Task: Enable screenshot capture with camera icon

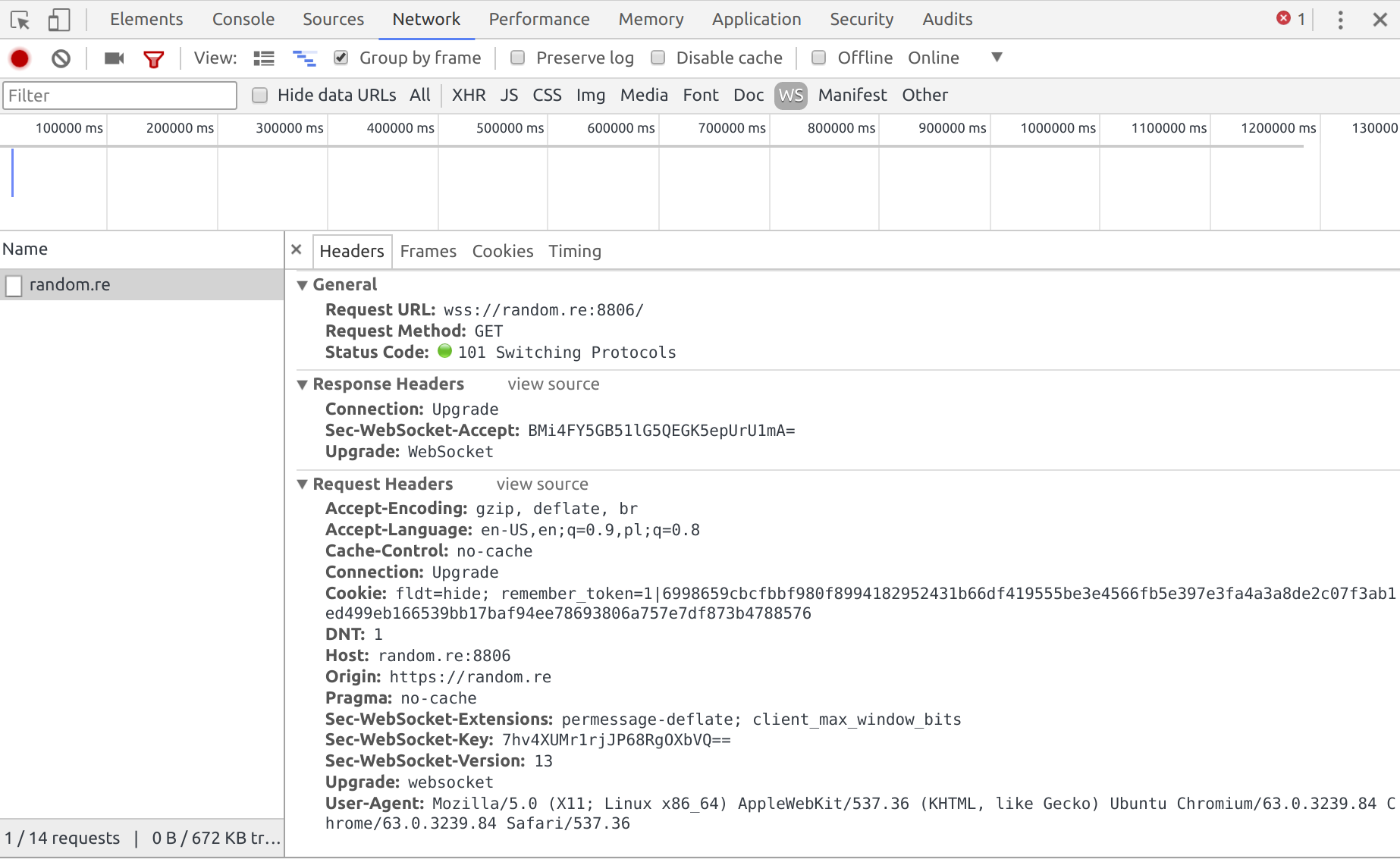Action: click(x=113, y=58)
